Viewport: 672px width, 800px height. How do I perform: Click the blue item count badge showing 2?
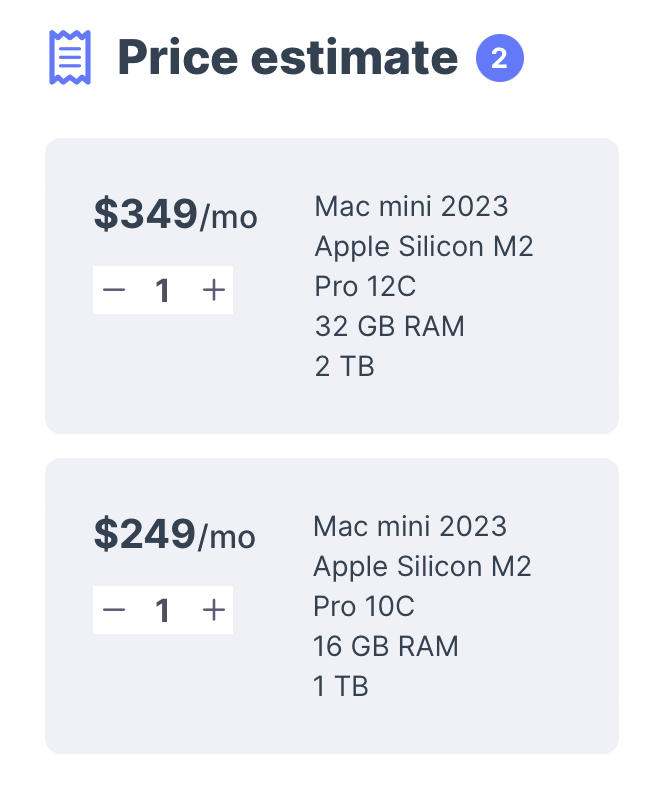[x=500, y=58]
